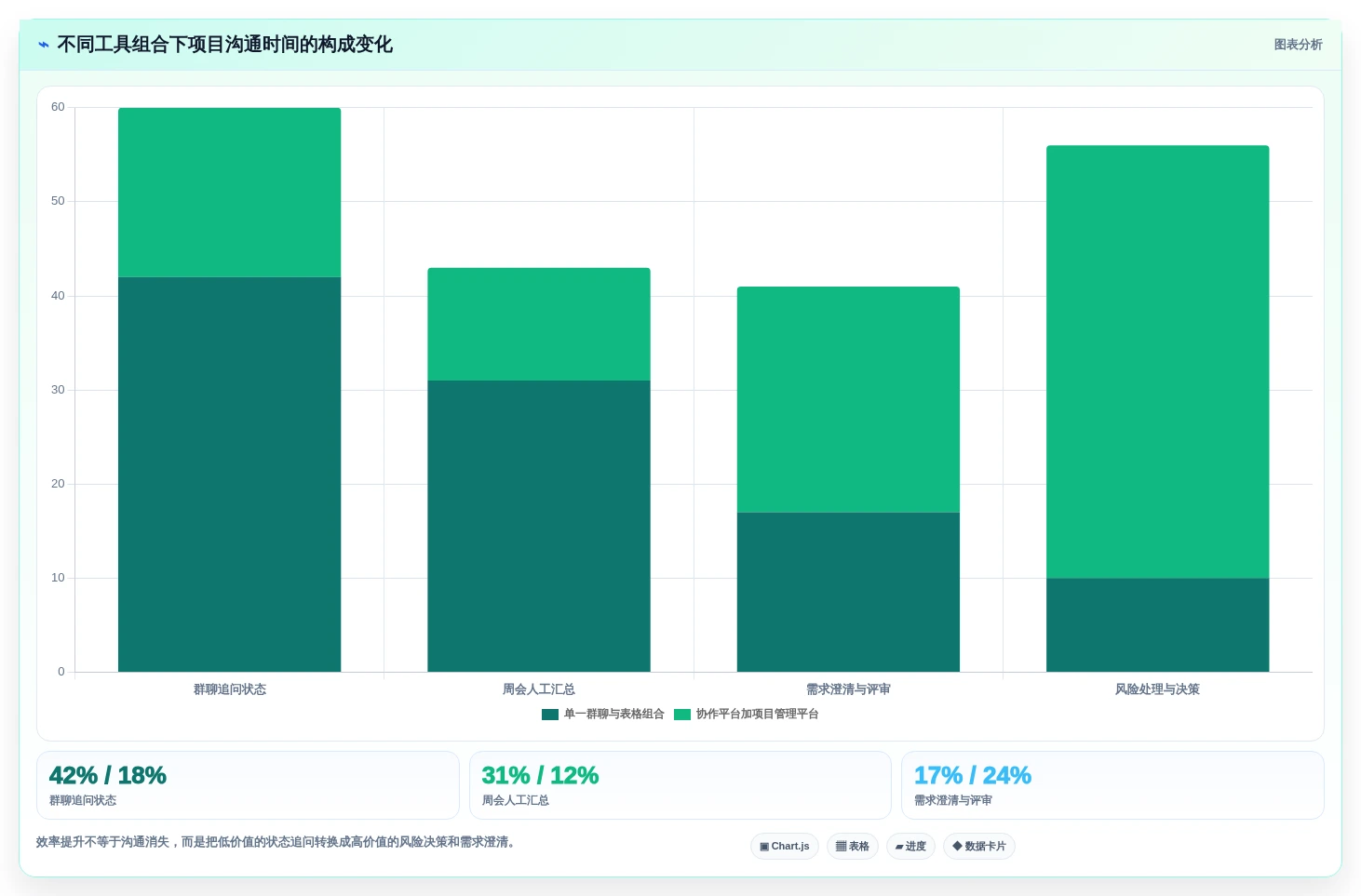
Task: Click the dark segment of 需求澄清与评审 bar
Action: 848,592
